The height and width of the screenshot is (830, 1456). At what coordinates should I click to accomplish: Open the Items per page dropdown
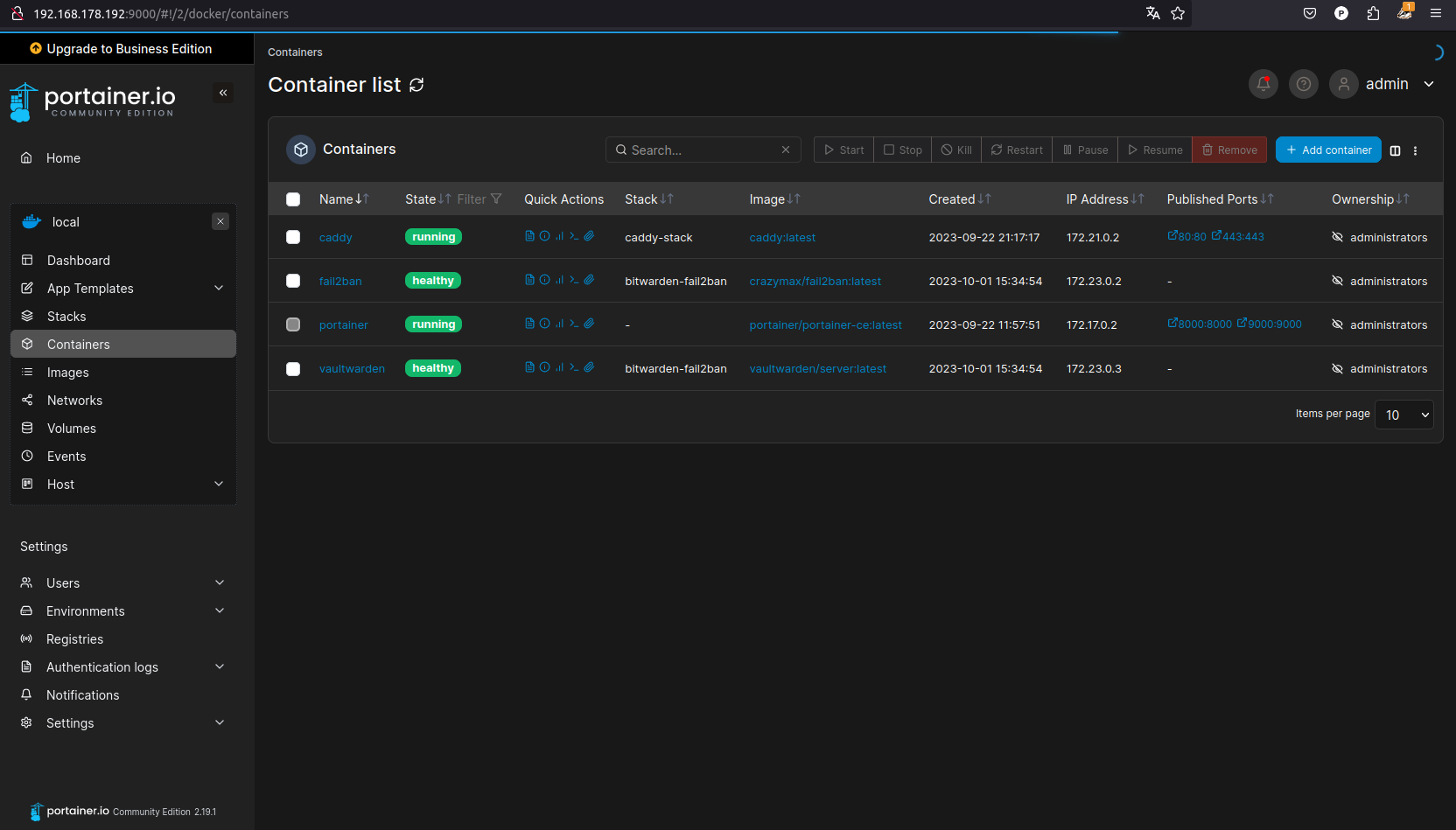[x=1403, y=415]
